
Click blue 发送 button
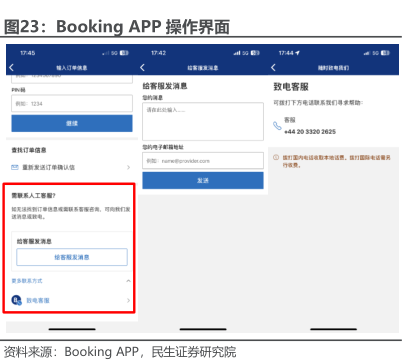coord(203,180)
